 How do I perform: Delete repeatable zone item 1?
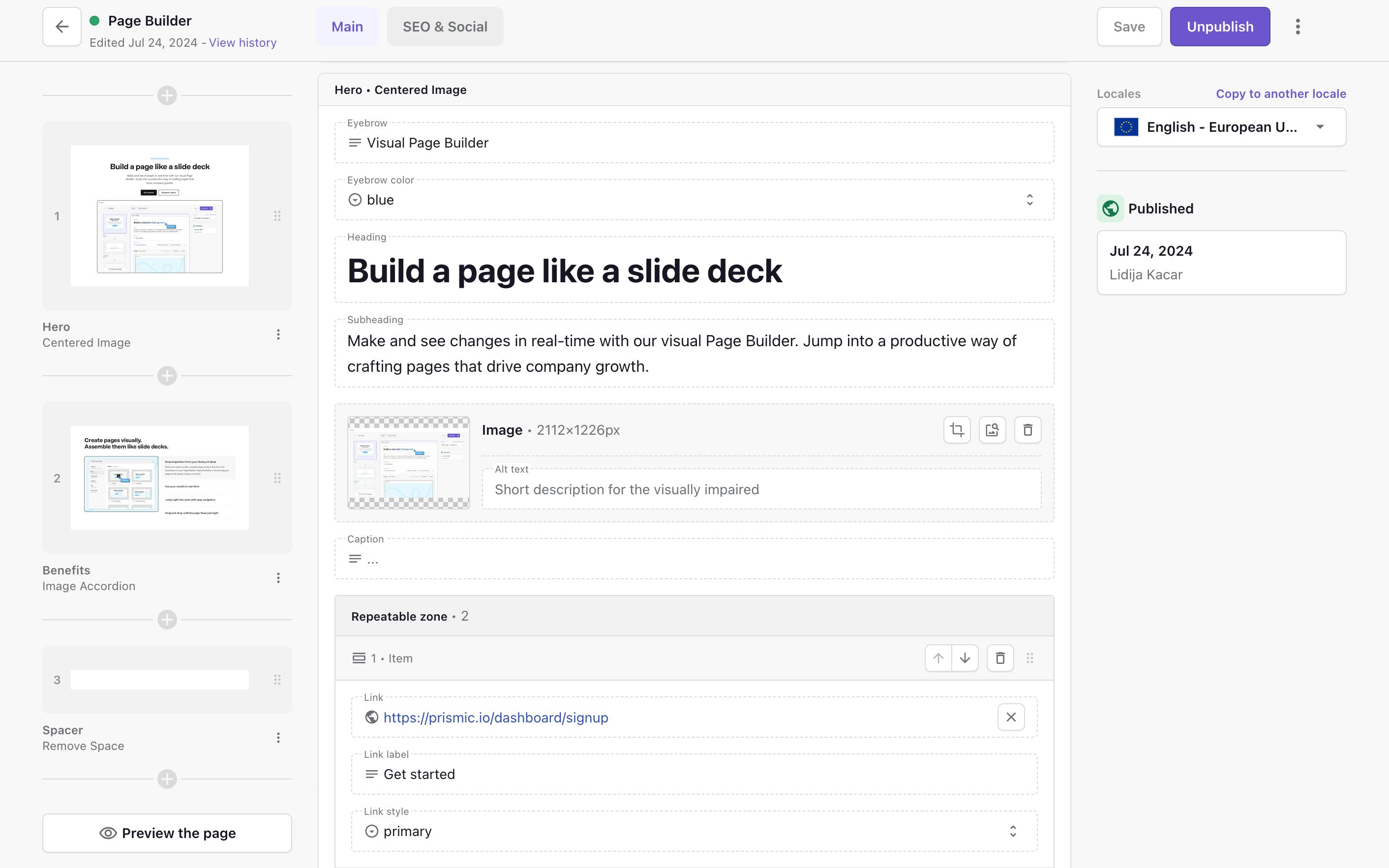point(1000,658)
